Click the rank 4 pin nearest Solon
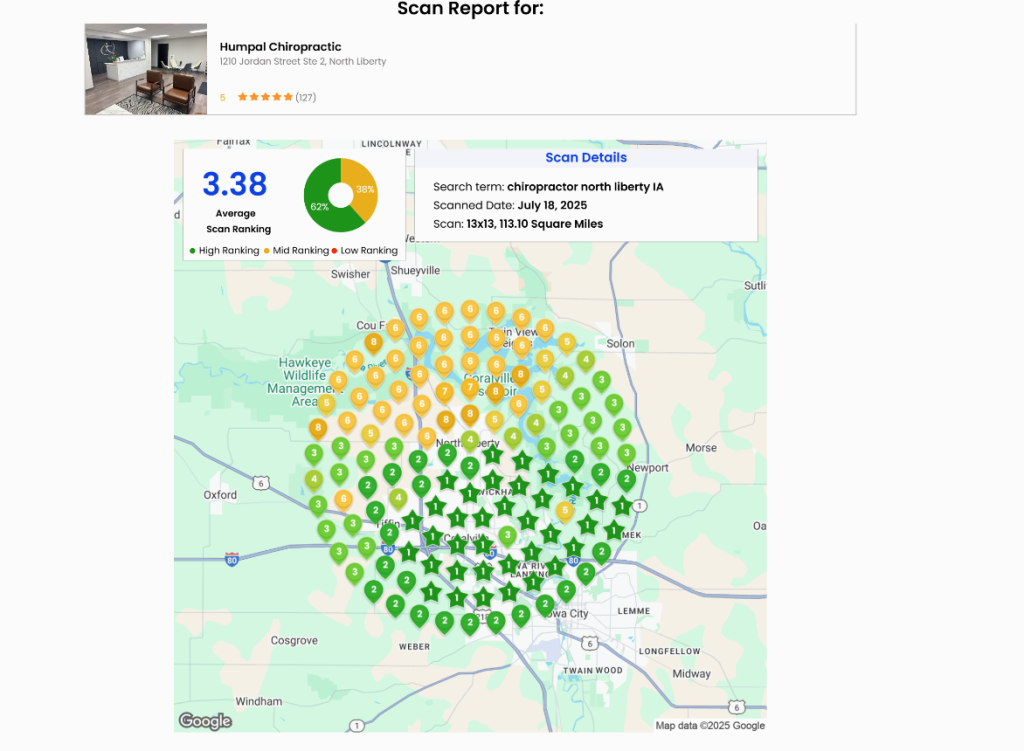Image resolution: width=1024 pixels, height=751 pixels. coord(586,360)
